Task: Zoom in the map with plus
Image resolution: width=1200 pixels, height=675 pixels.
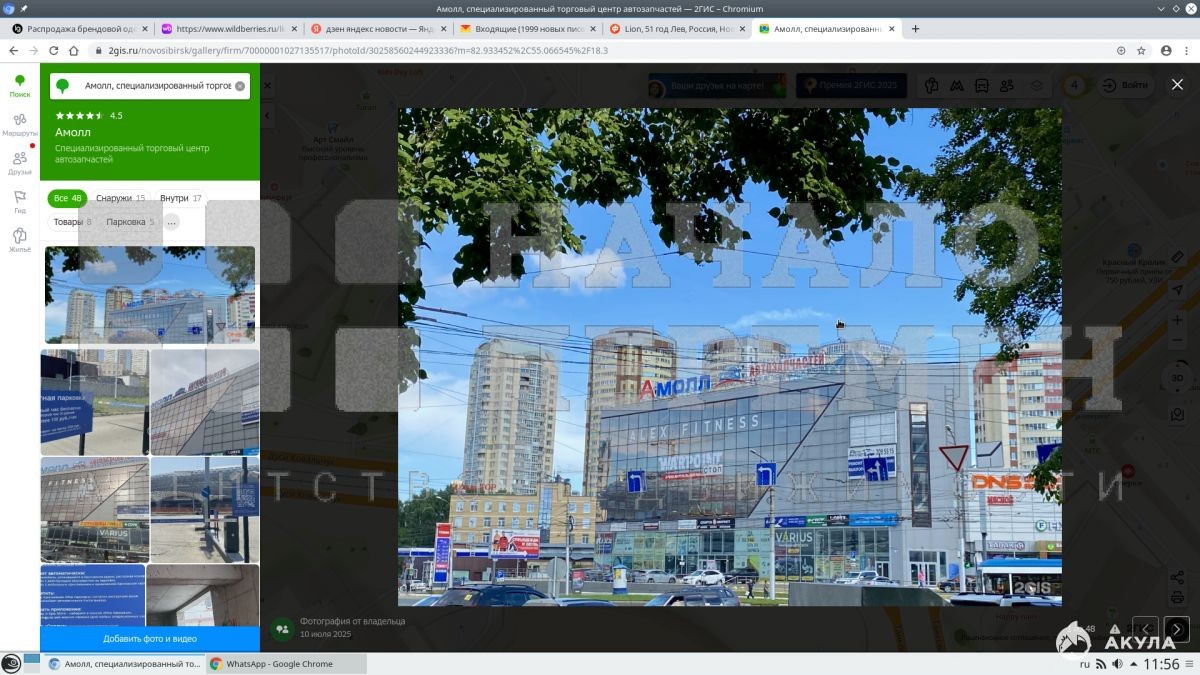Action: [1177, 320]
